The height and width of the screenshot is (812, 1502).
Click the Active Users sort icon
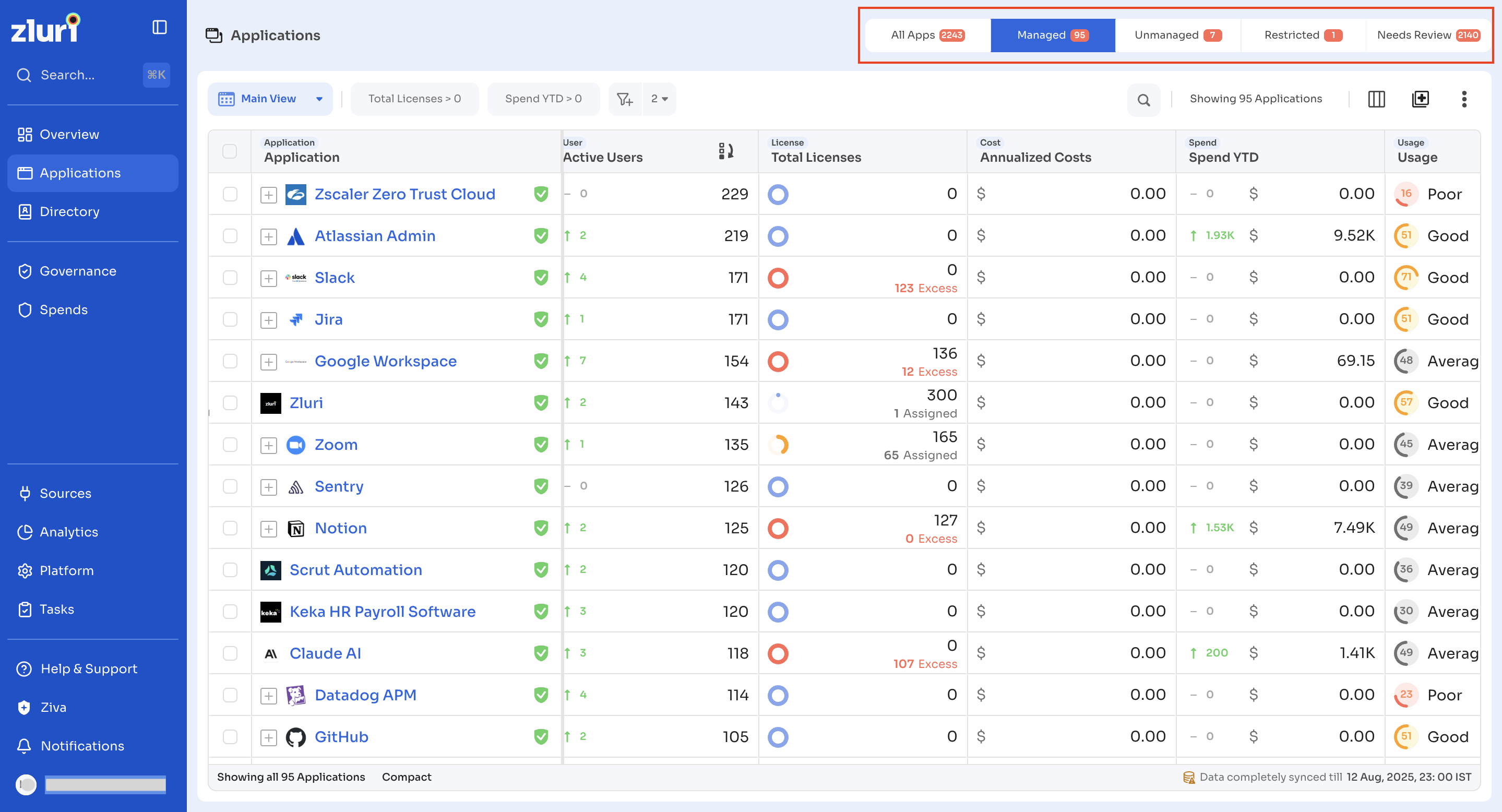coord(726,151)
